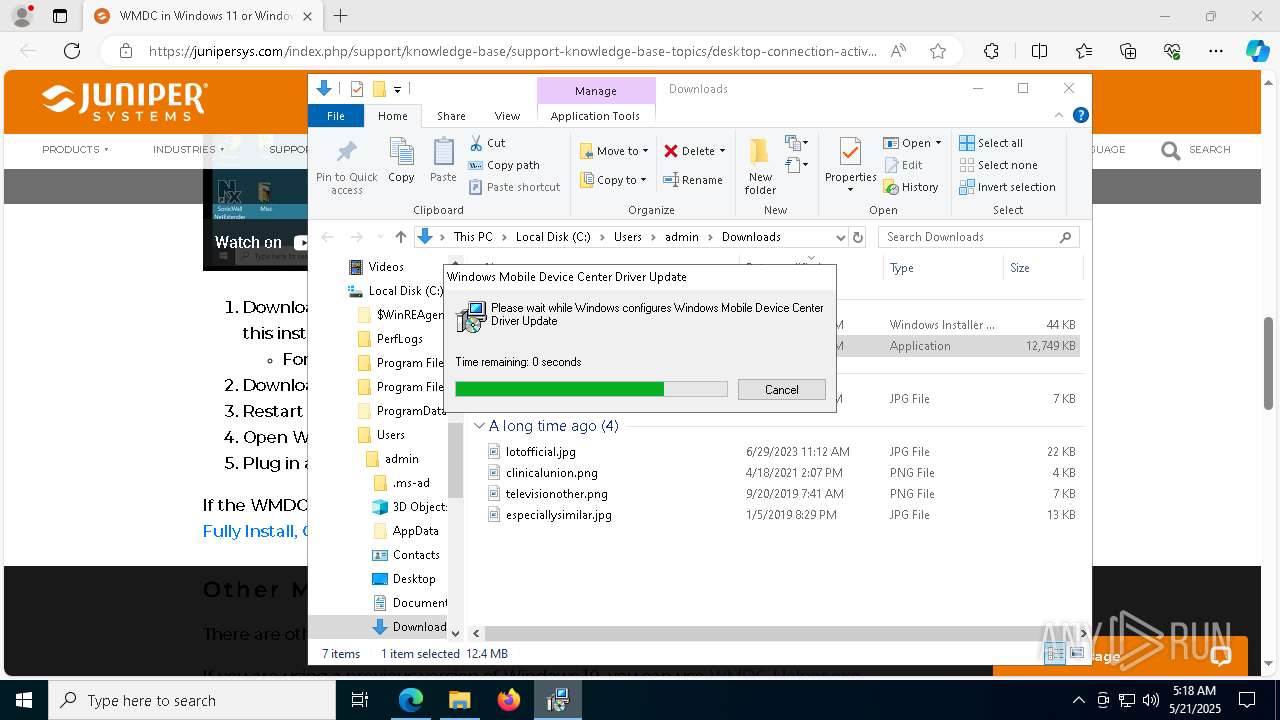The image size is (1280, 720).
Task: Click the Rename ribbon button
Action: (693, 180)
